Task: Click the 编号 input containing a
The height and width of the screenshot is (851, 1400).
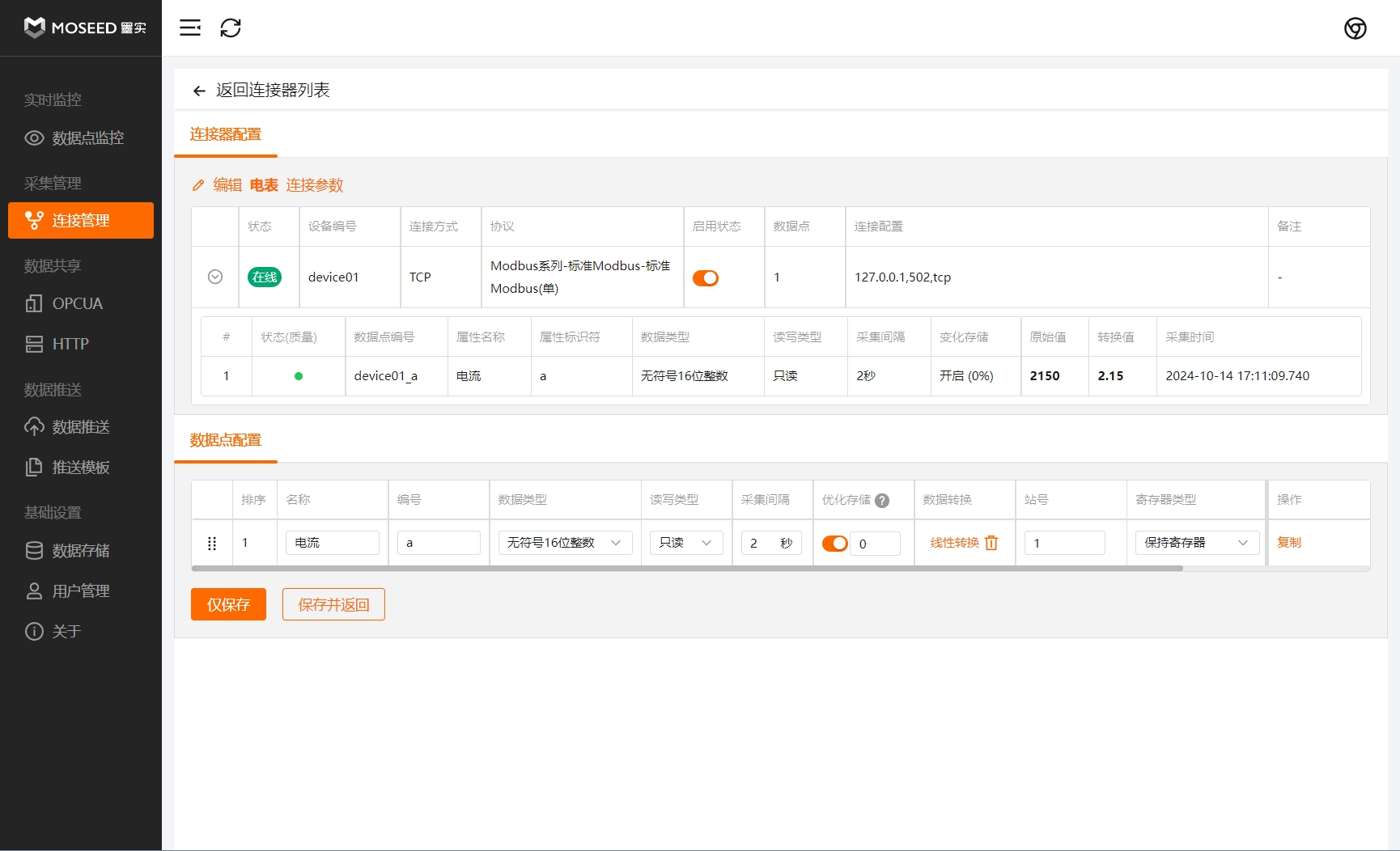Action: pyautogui.click(x=439, y=543)
